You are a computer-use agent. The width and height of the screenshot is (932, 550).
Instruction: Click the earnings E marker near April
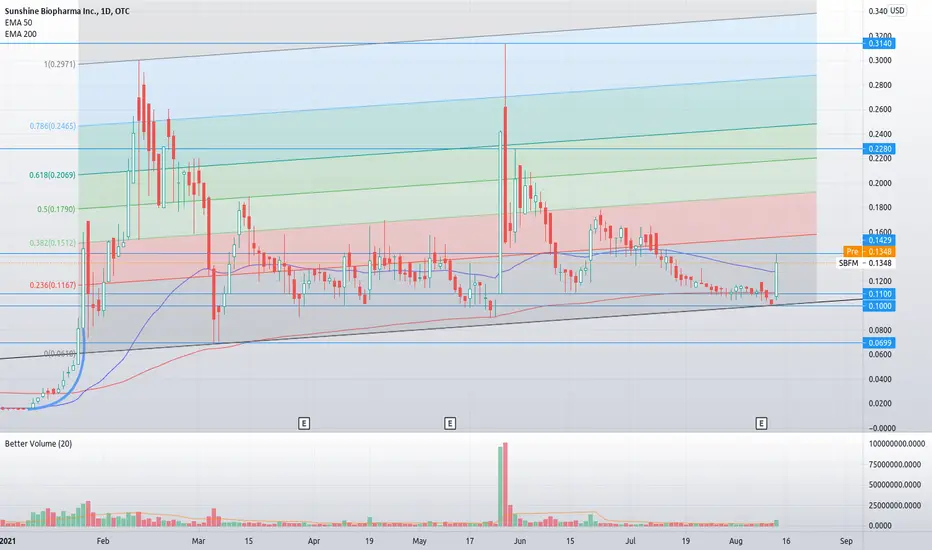click(304, 423)
